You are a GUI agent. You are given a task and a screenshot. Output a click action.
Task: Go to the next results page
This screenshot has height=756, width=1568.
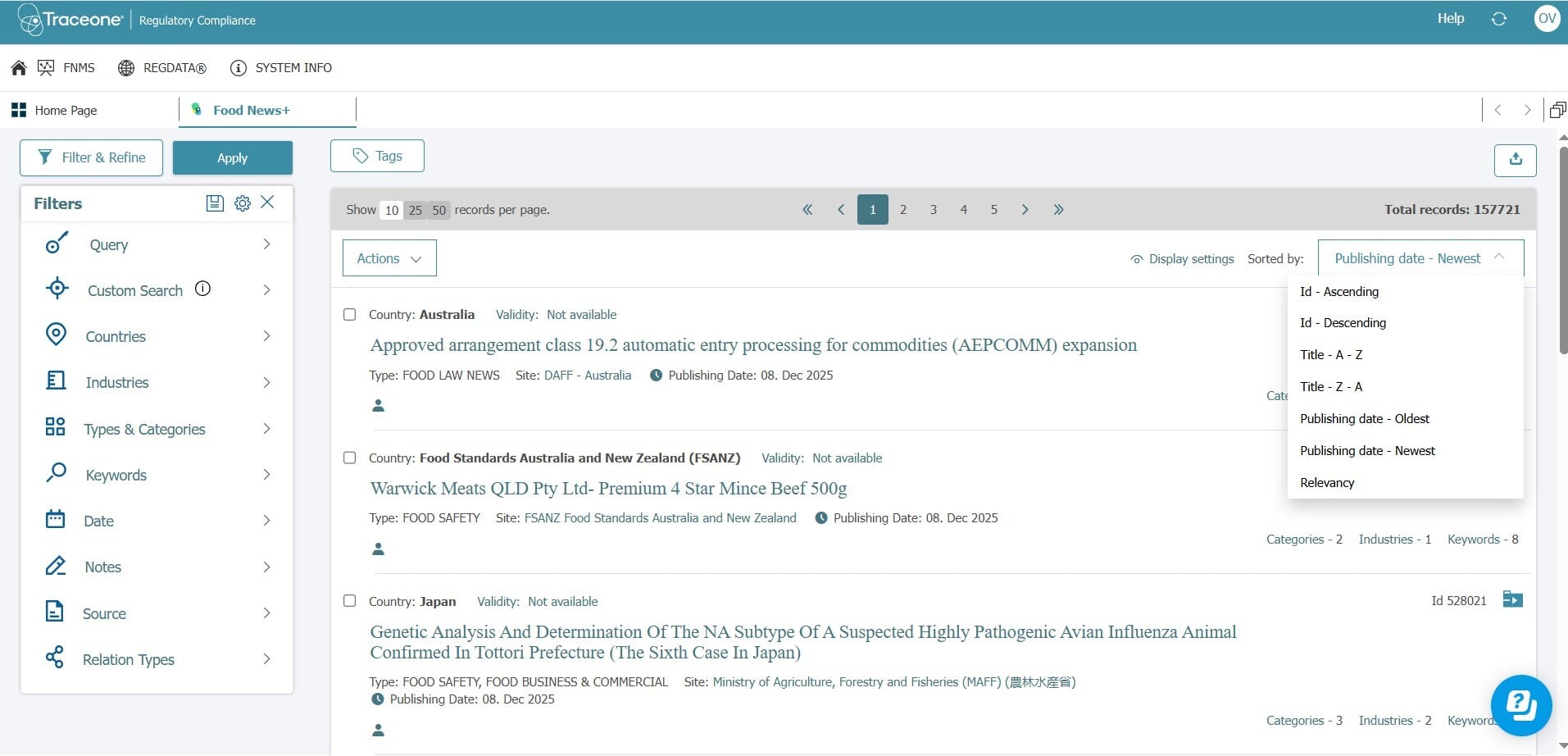point(1025,210)
